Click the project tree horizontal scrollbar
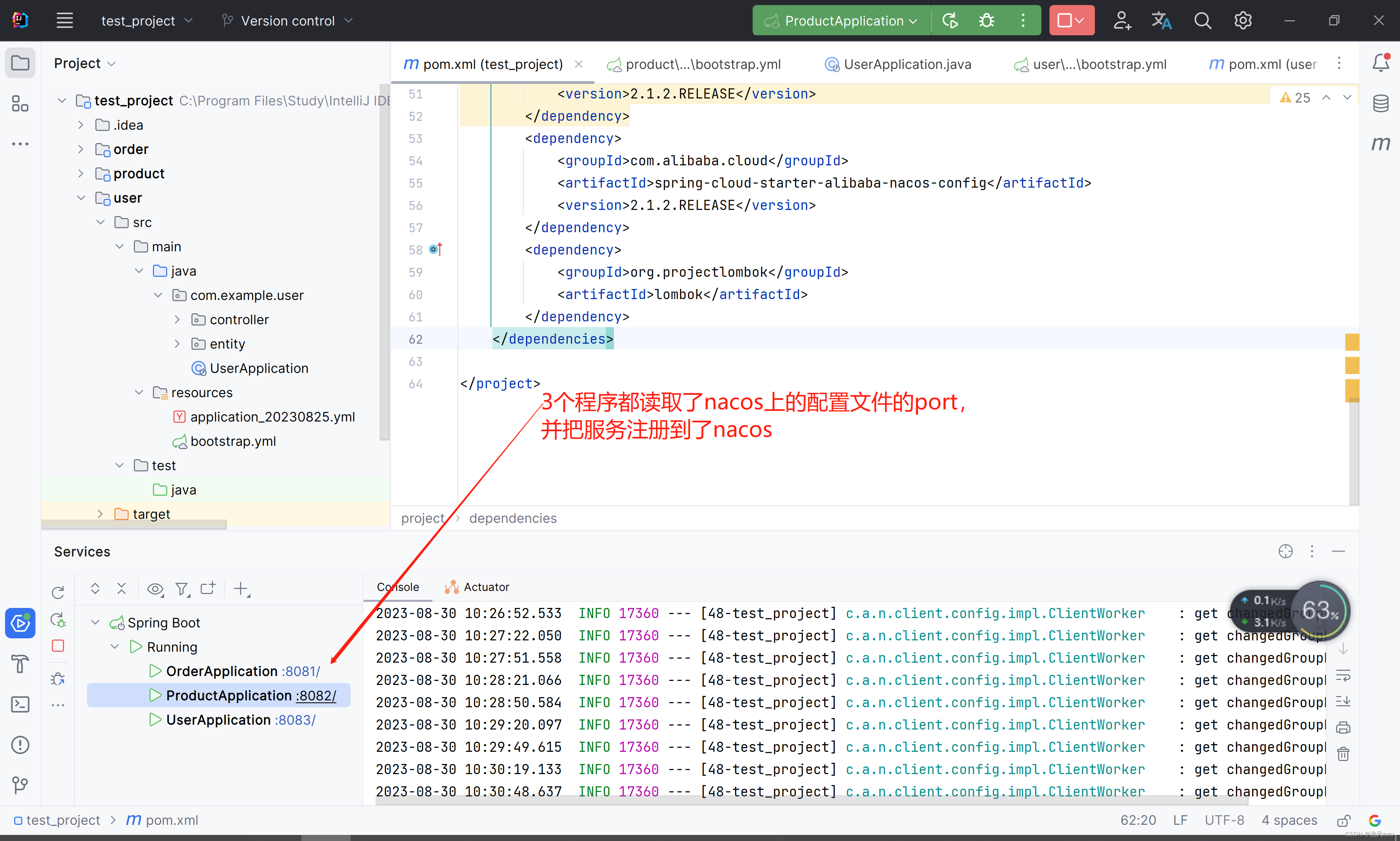The image size is (1400, 841). point(134,524)
